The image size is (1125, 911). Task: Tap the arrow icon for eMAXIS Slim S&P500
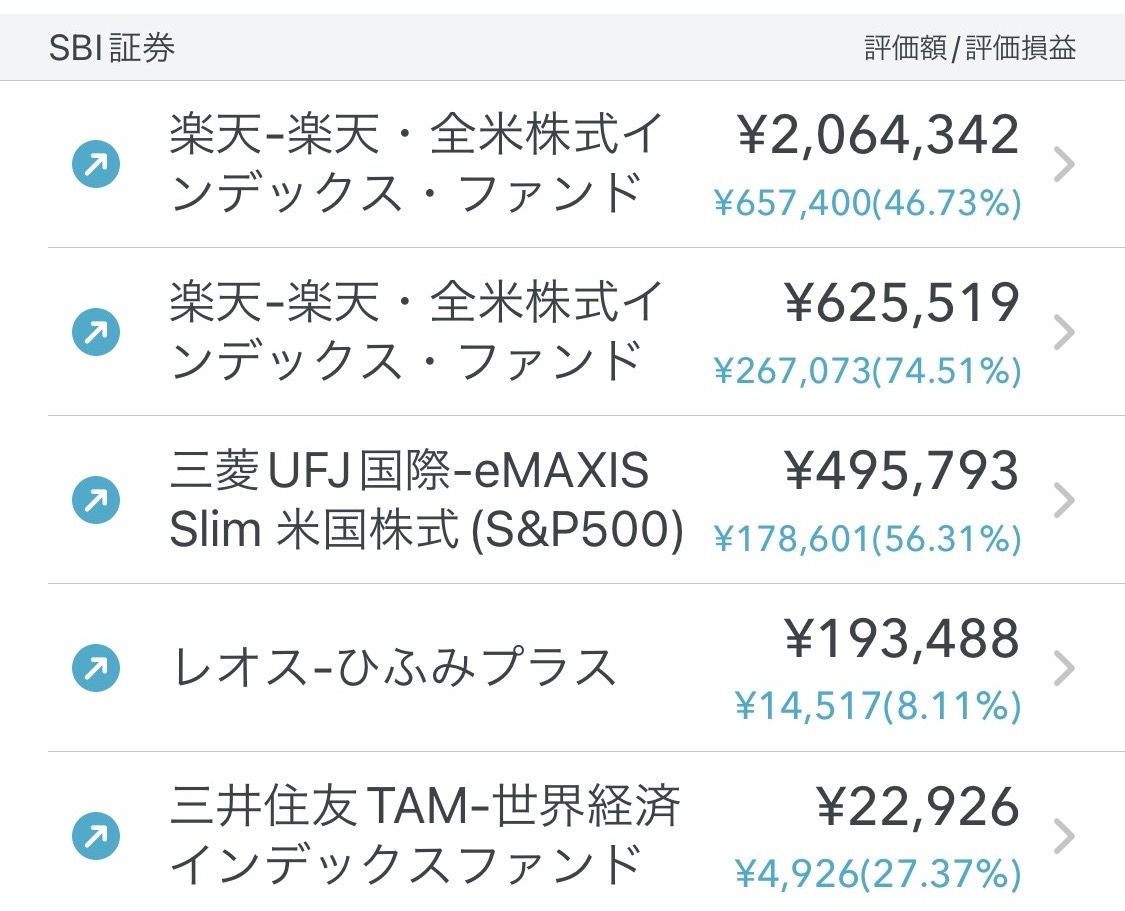click(96, 500)
